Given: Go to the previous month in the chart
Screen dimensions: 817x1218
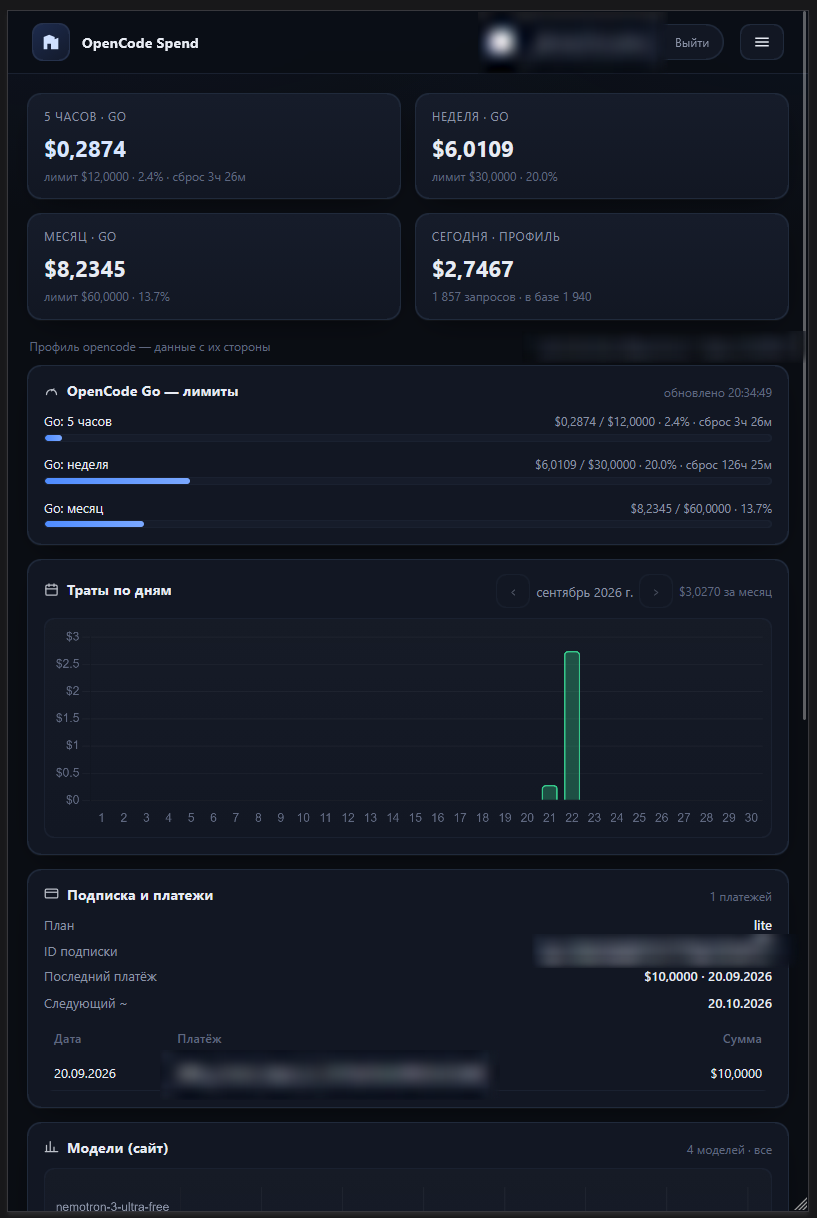Looking at the screenshot, I should click(514, 591).
